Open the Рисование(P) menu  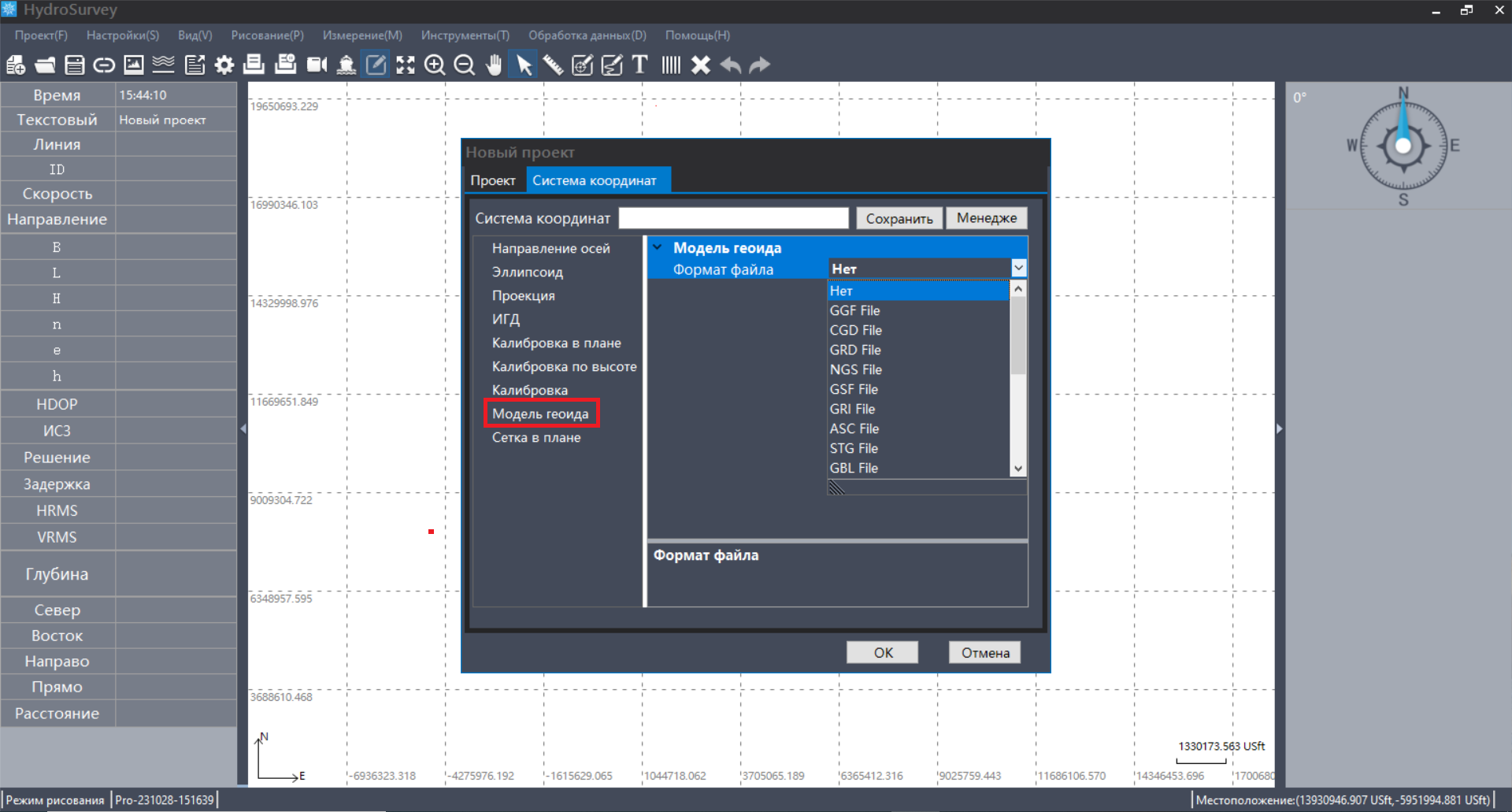[x=268, y=35]
